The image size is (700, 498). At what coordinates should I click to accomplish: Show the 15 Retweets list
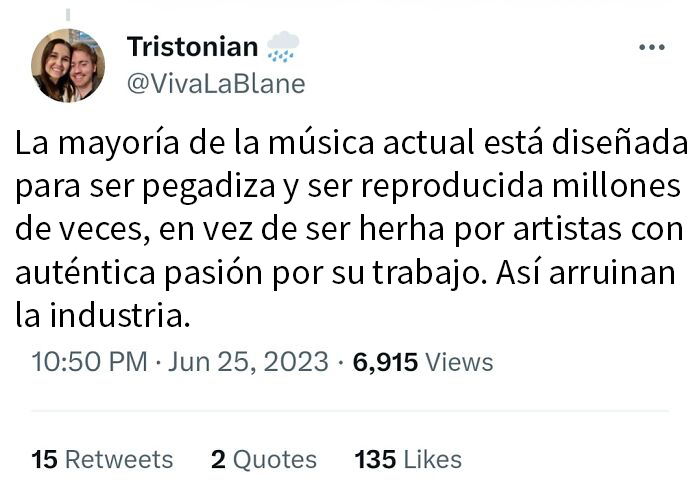102,459
